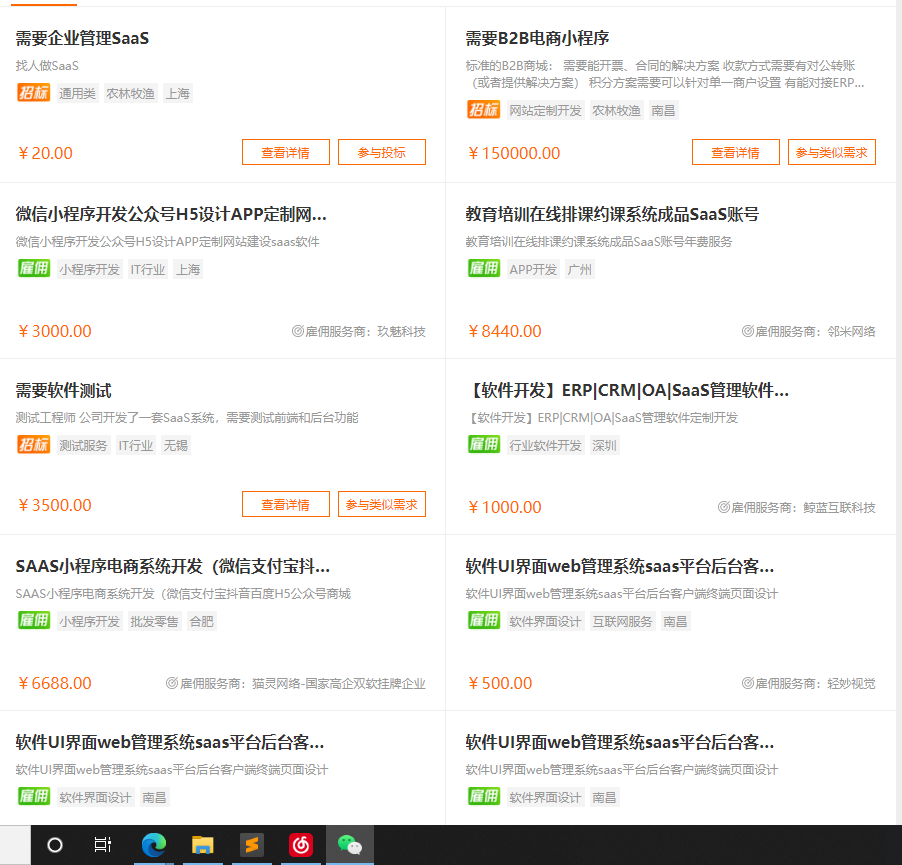This screenshot has width=902, height=865.
Task: View details for 需要B2B电商小程序 listing
Action: (x=736, y=152)
